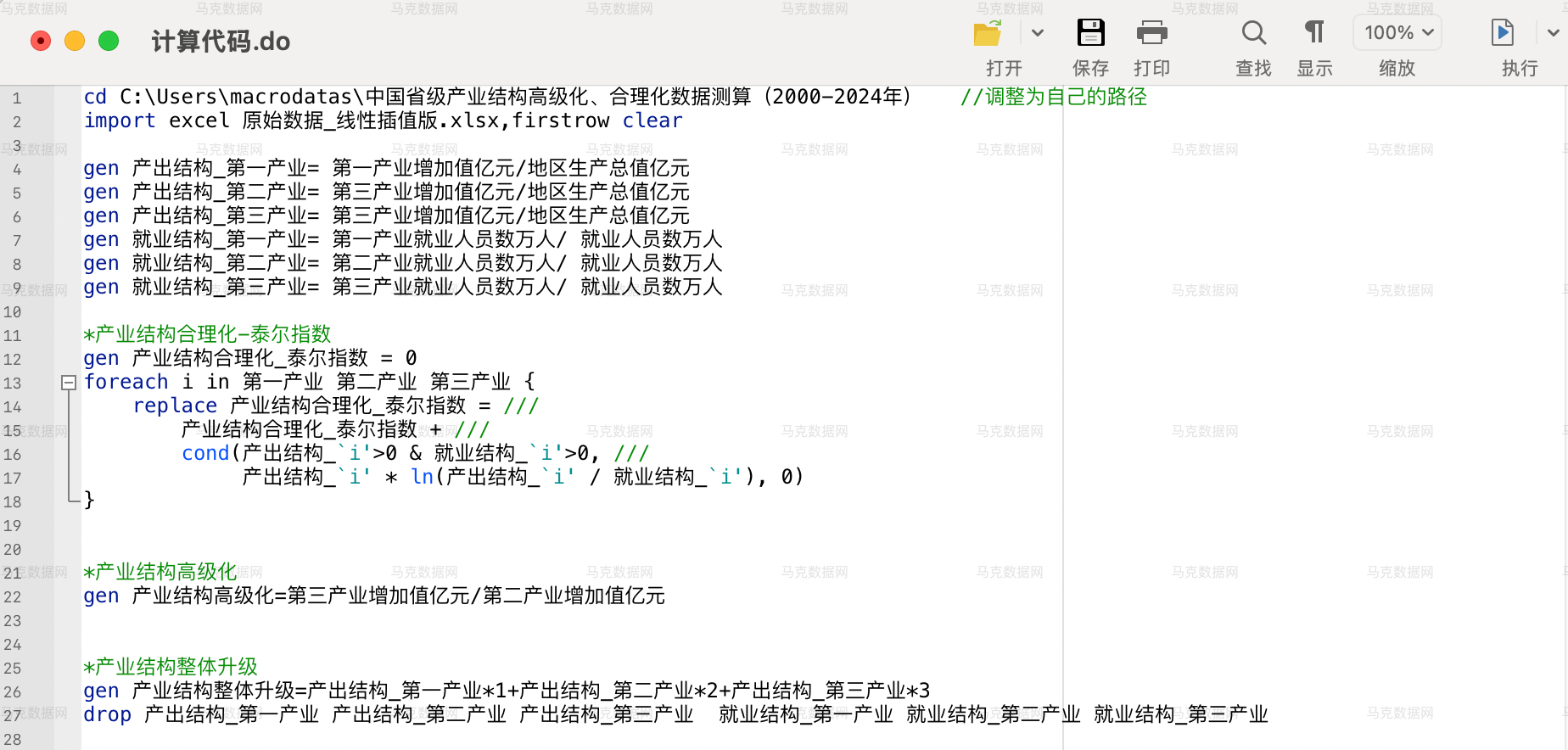Viewport: 1568px width, 750px height.
Task: Toggle invisible characters with the pilcrow icon
Action: pyautogui.click(x=1314, y=34)
